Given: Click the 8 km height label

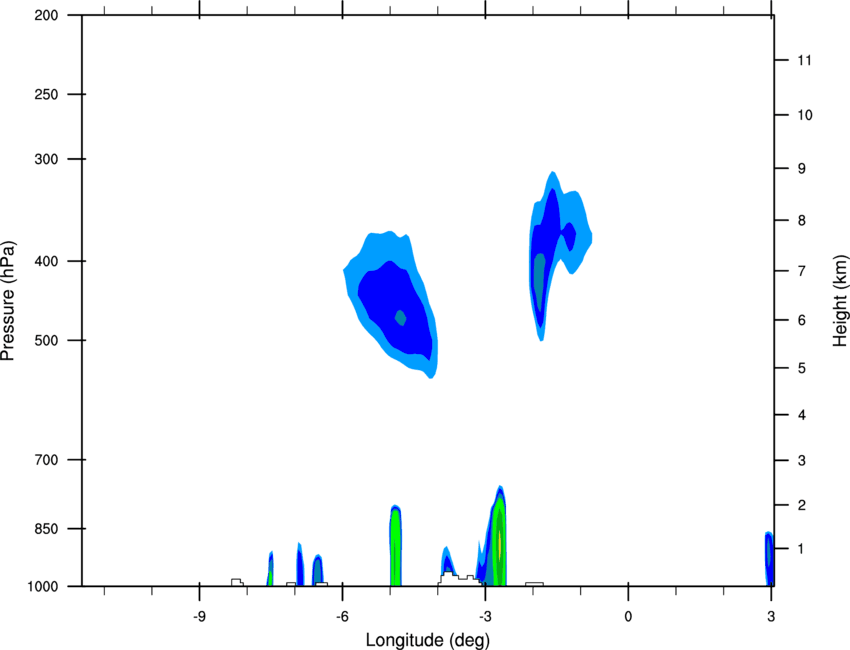Looking at the screenshot, I should (x=802, y=220).
